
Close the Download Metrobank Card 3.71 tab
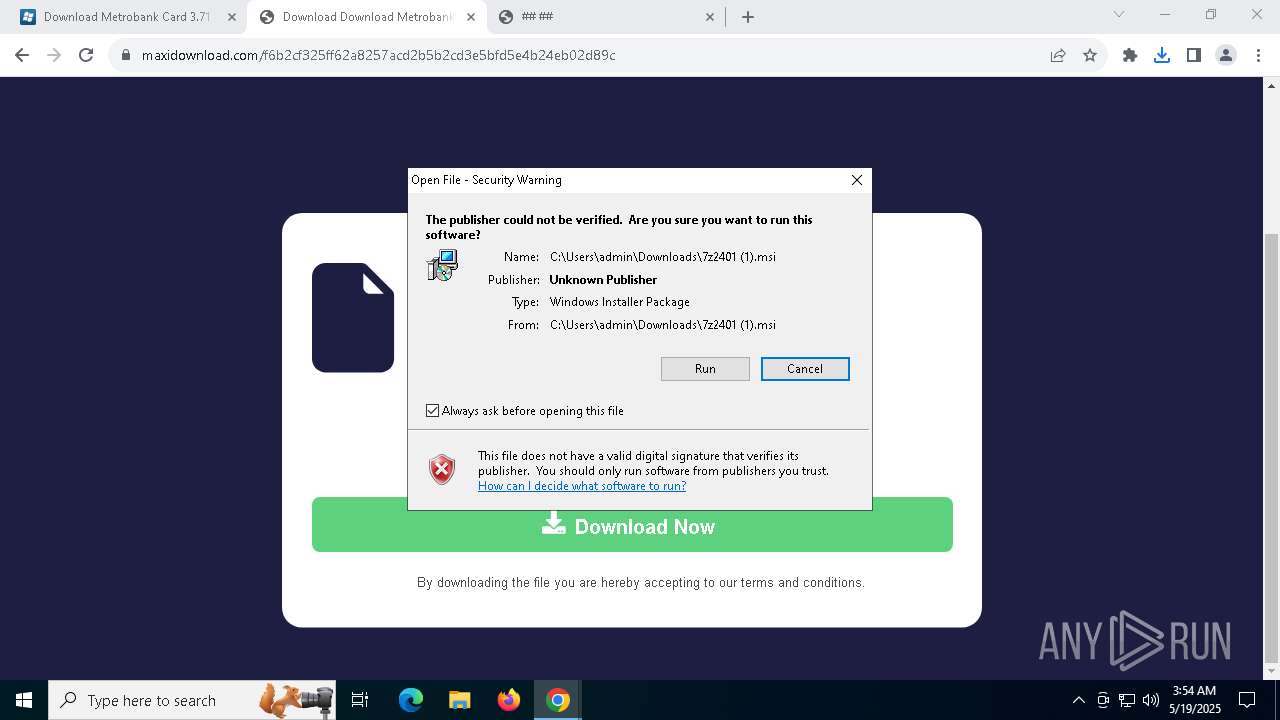pyautogui.click(x=232, y=17)
